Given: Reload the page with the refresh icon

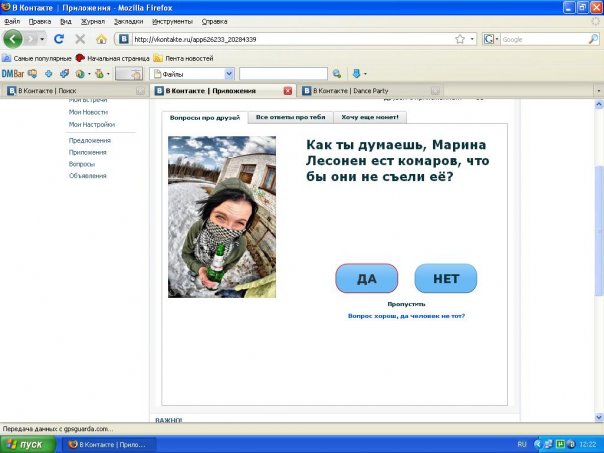Looking at the screenshot, I should pos(59,39).
